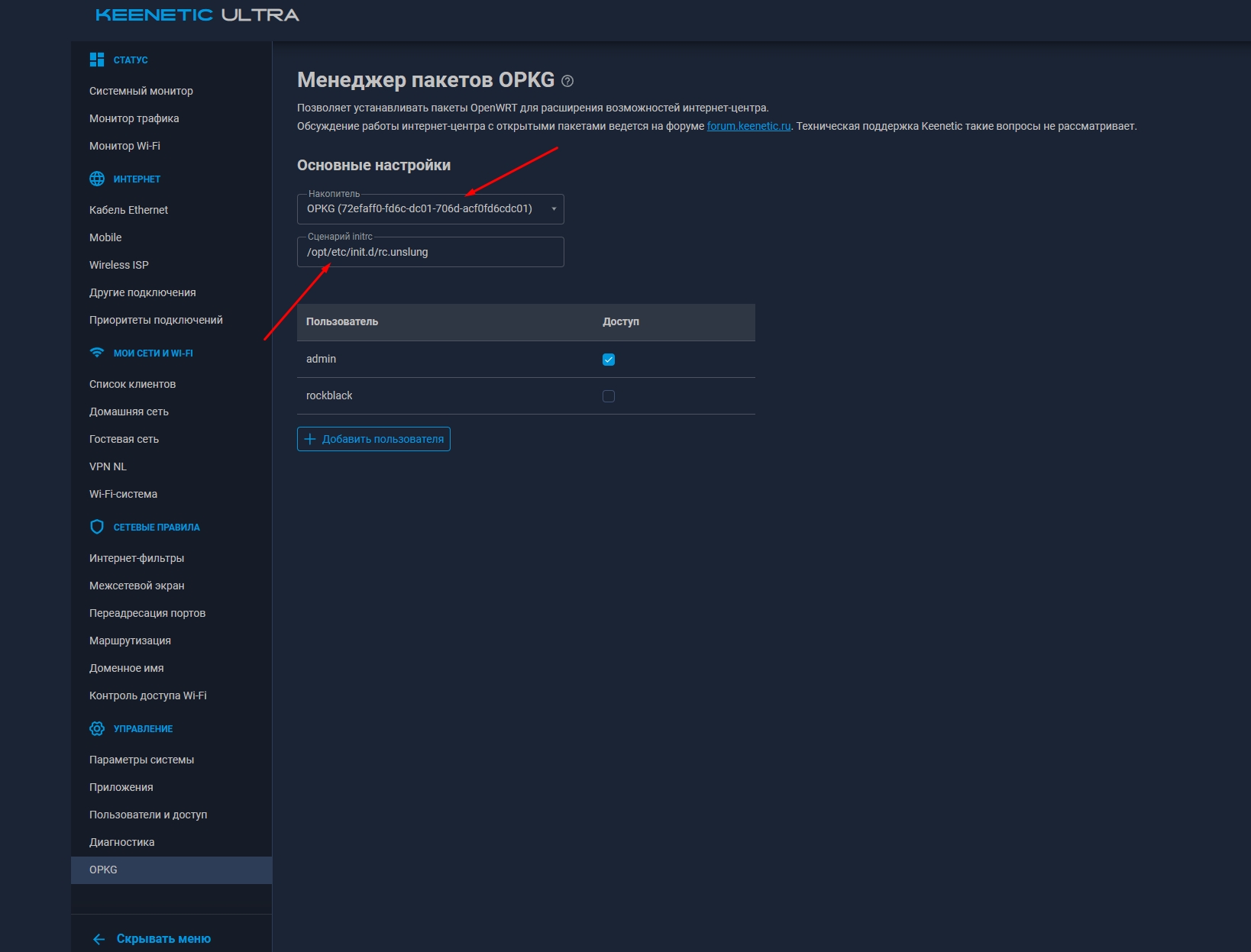Enable access for user rockblack
Viewport: 1251px width, 952px height.
[608, 395]
